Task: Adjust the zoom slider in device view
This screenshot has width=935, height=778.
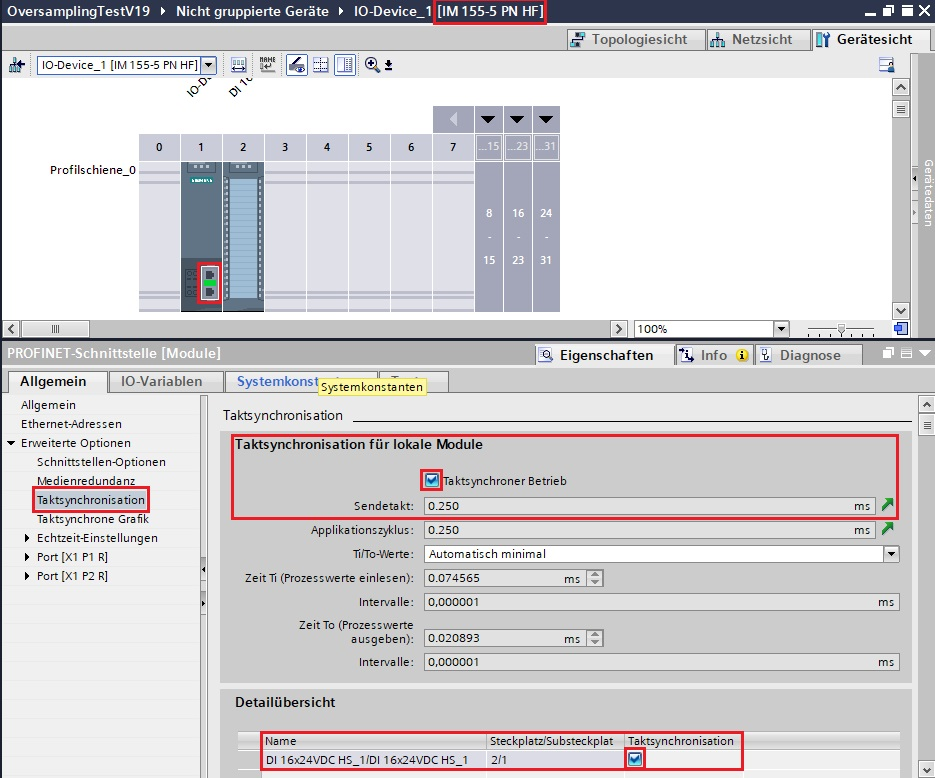Action: click(x=841, y=329)
